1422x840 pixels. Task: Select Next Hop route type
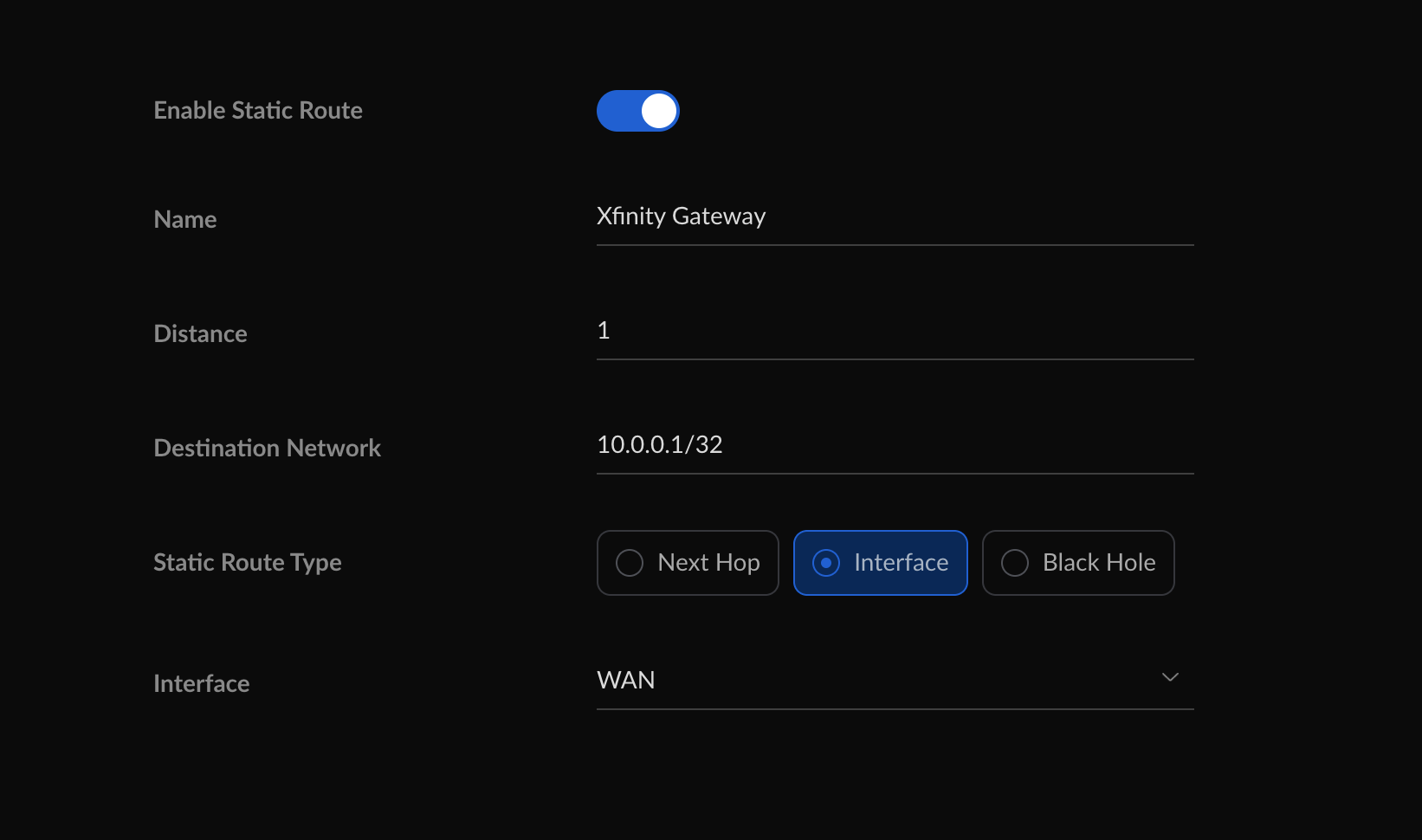pos(688,563)
